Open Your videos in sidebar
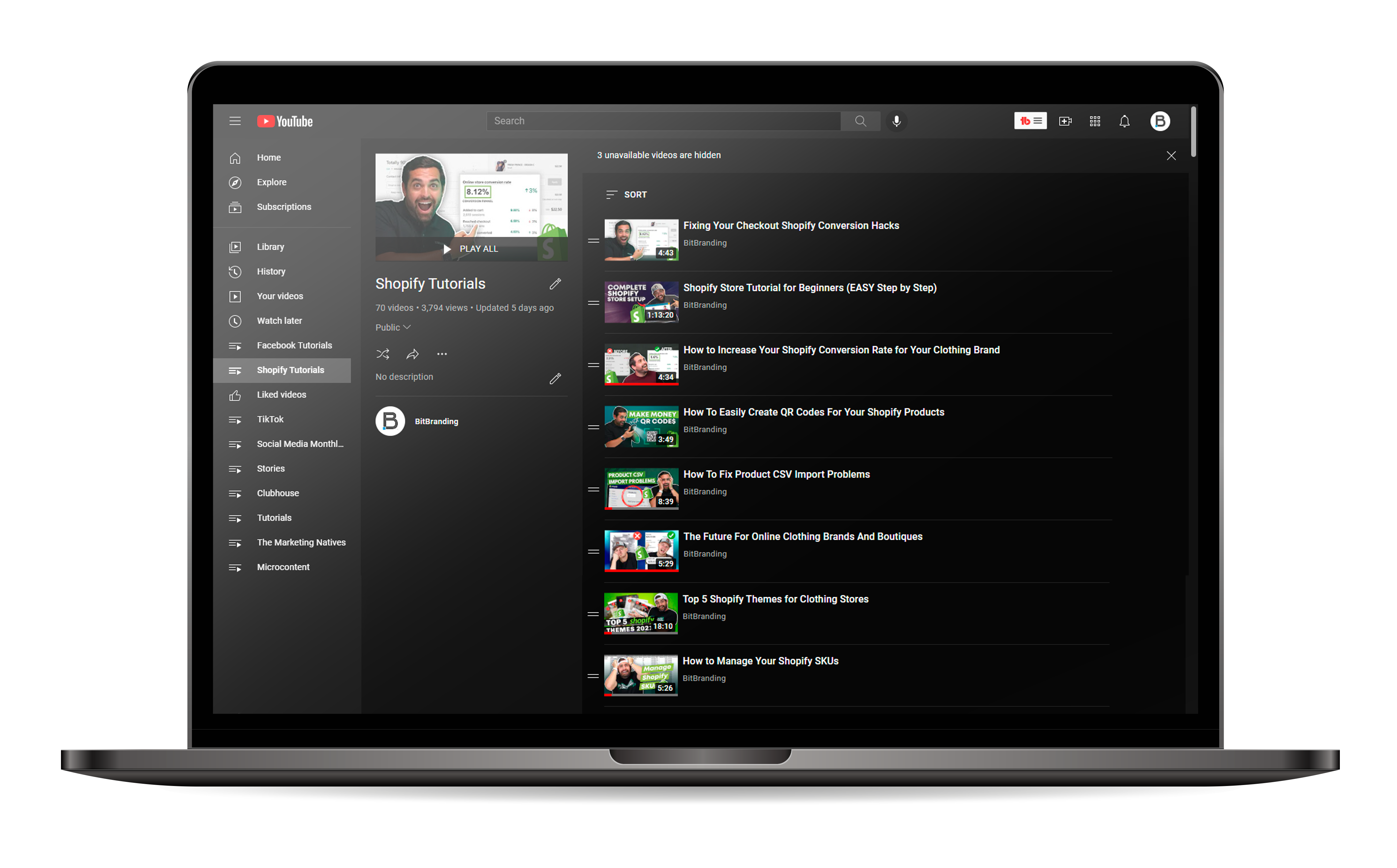This screenshot has width=1397, height=868. (282, 296)
